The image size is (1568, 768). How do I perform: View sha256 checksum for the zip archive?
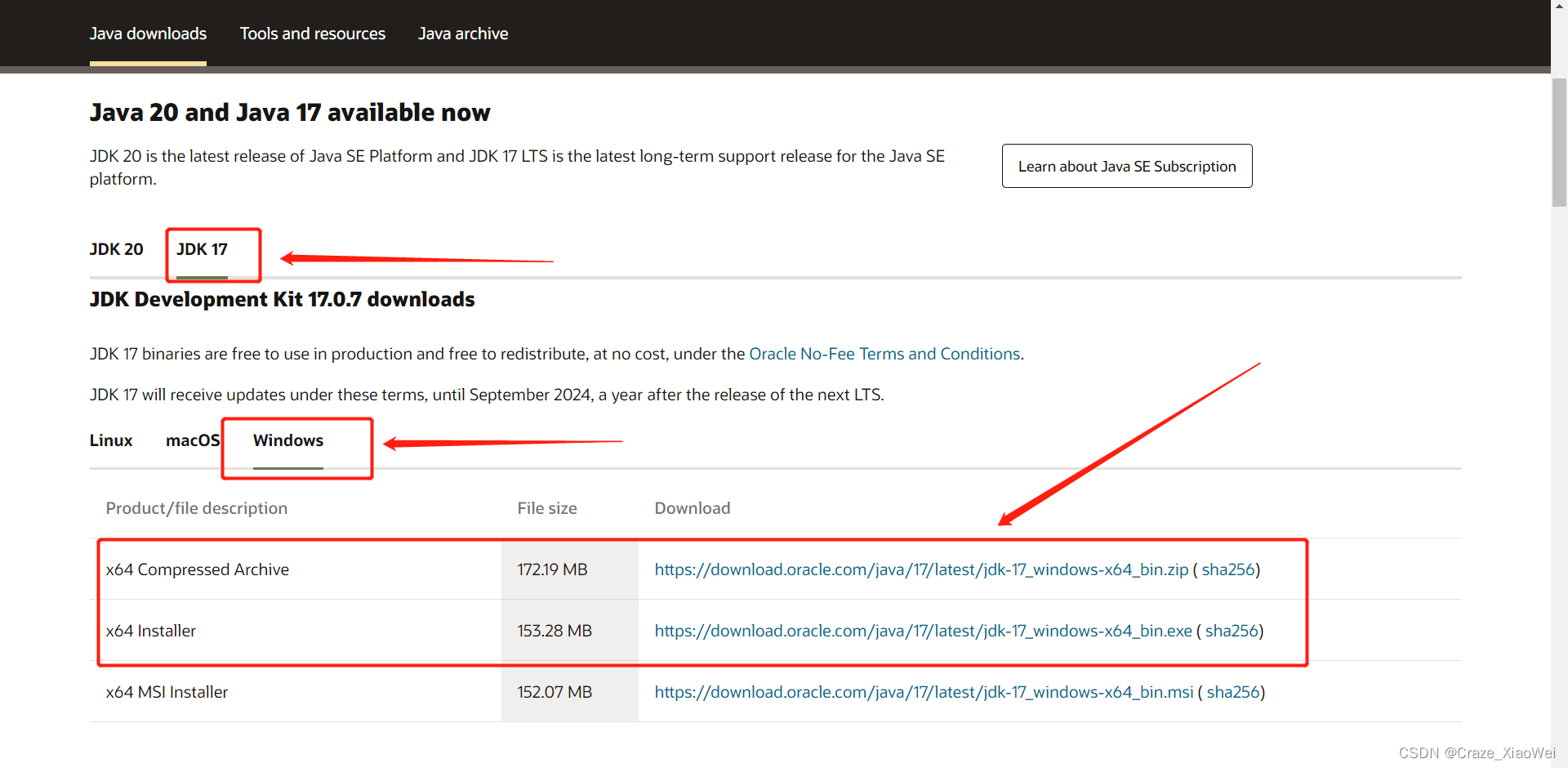tap(1227, 569)
